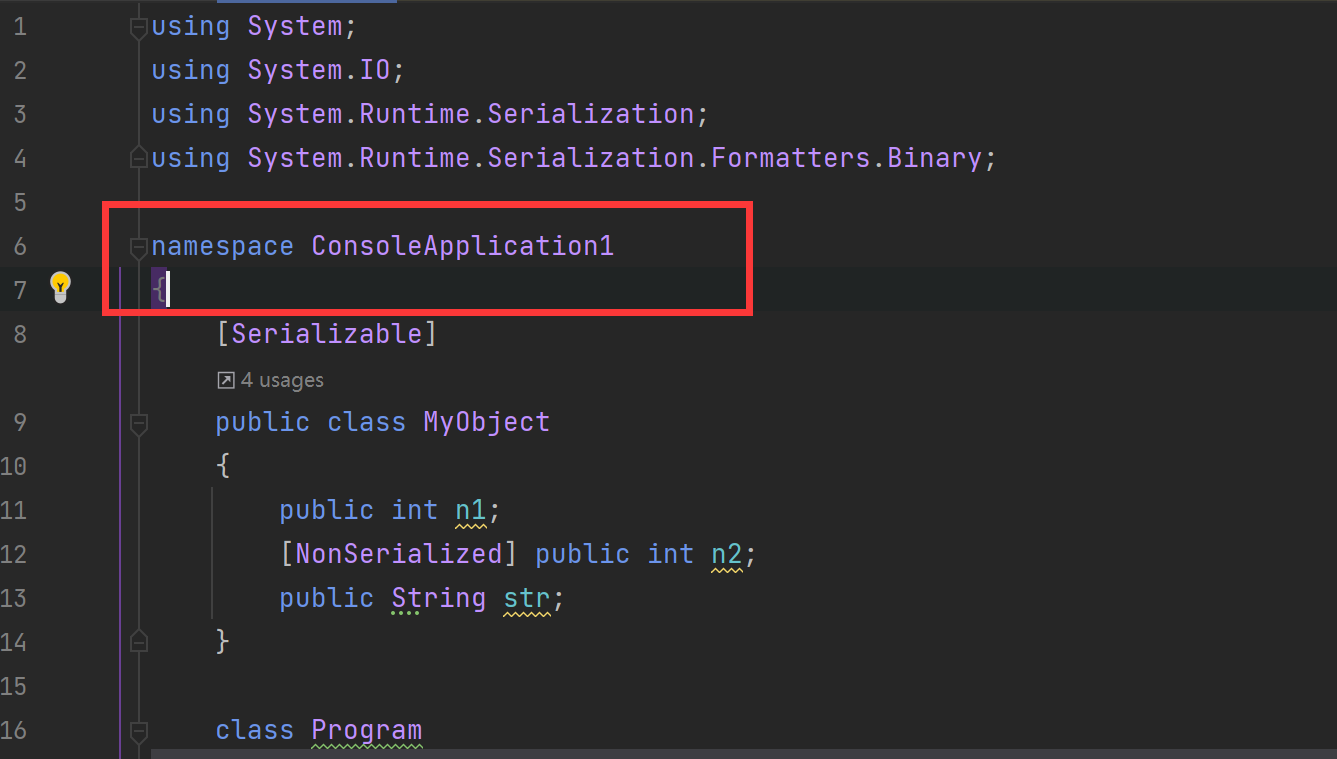Click the underlined n1 field identifier
The image size is (1337, 759).
471,511
